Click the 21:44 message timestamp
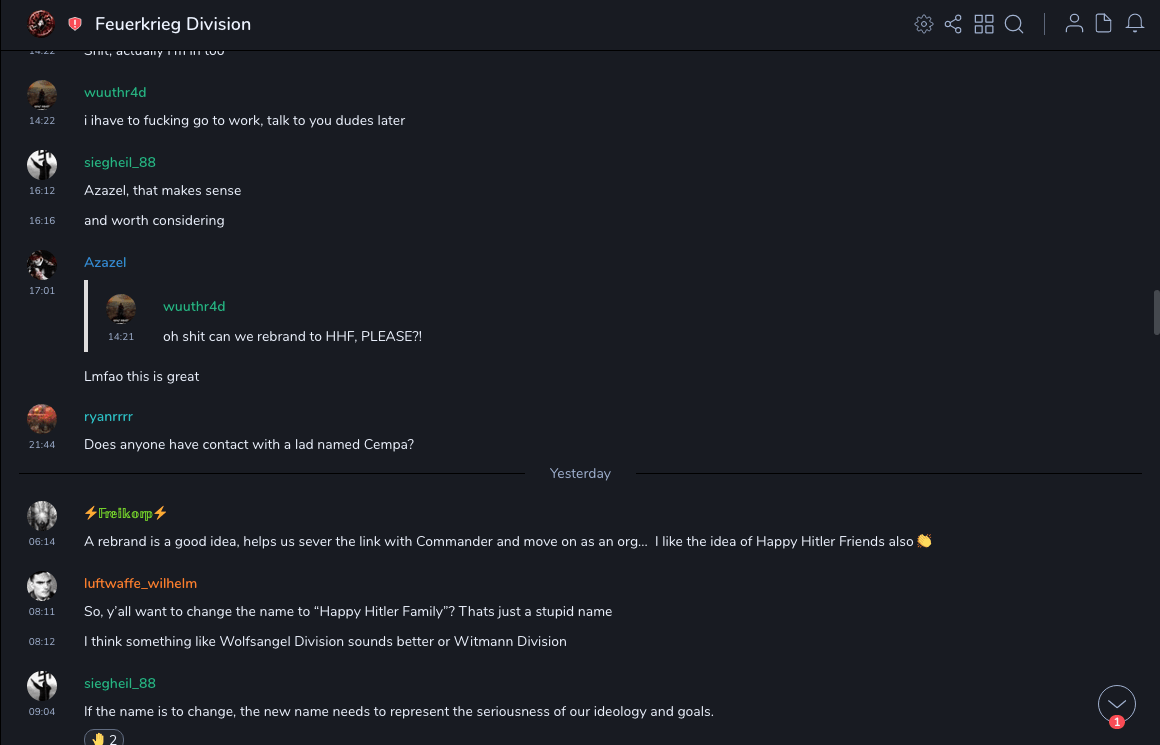1160x745 pixels. [x=42, y=445]
